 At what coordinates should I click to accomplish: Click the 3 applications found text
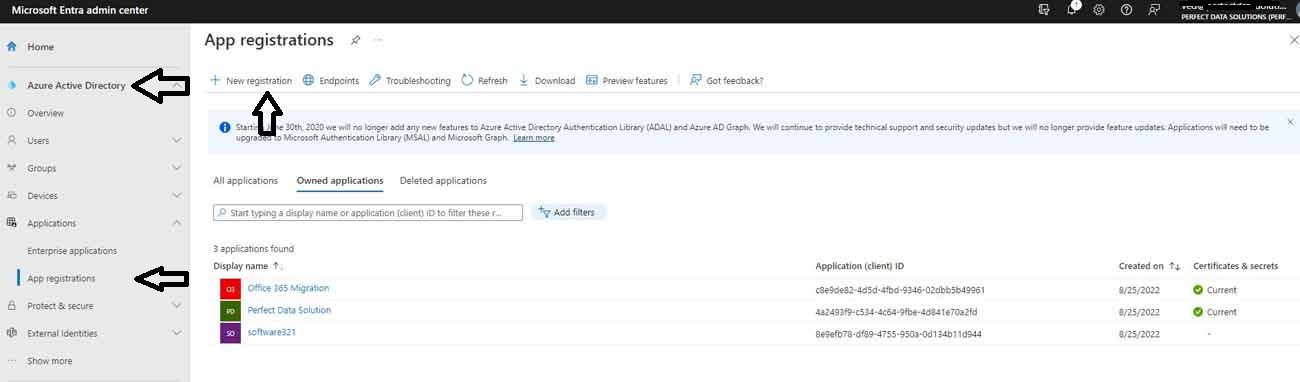pos(253,249)
